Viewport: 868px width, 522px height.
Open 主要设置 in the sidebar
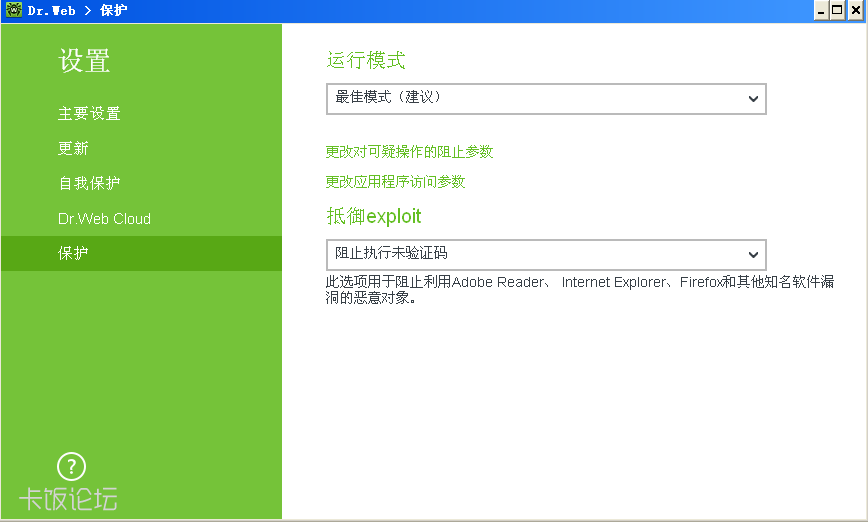pos(89,113)
